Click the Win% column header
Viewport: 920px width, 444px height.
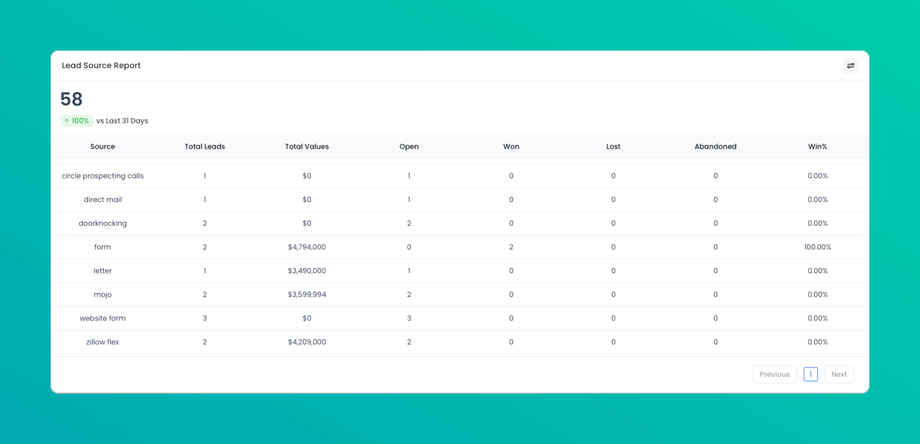coord(817,147)
